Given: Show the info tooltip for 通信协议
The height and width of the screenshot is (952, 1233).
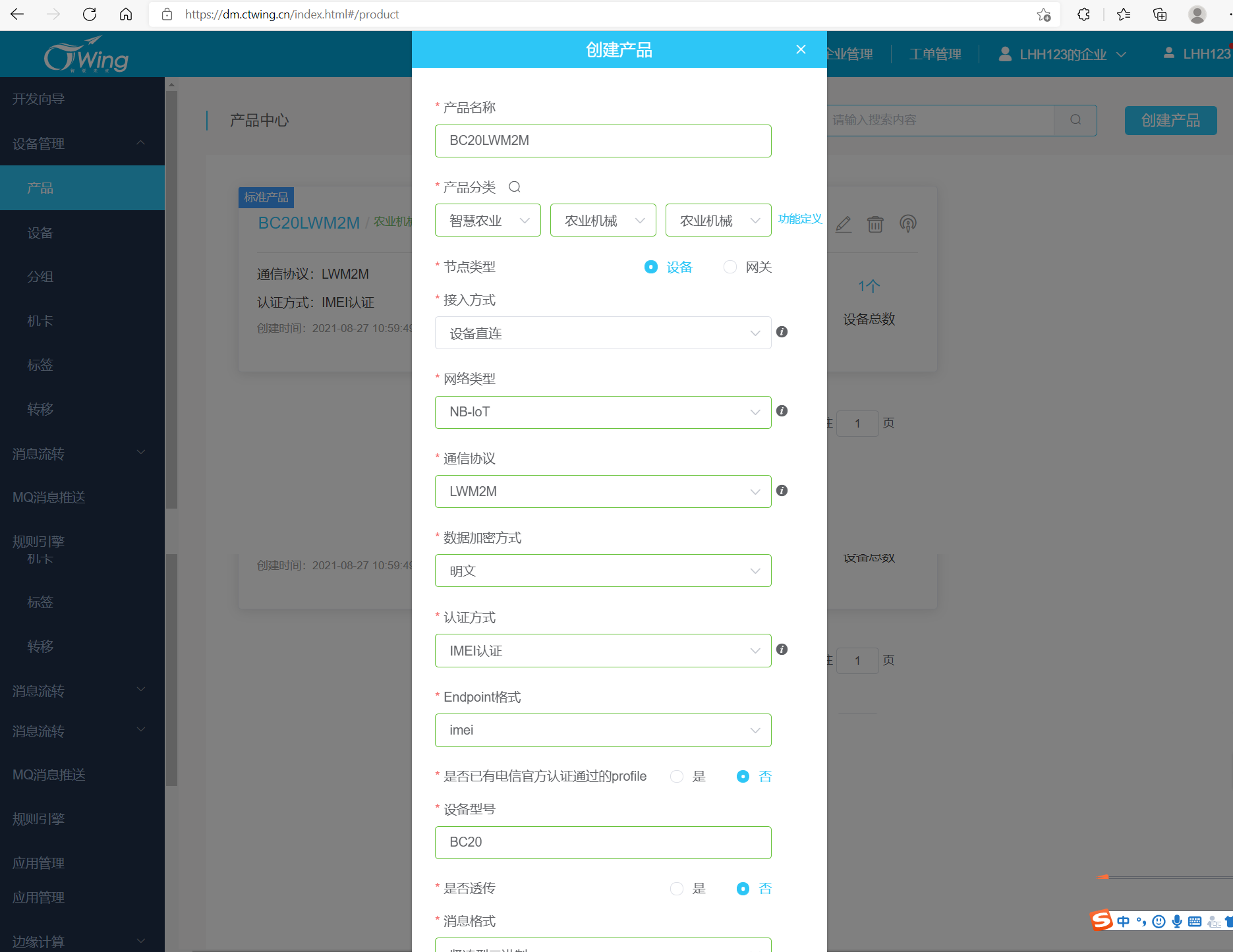Looking at the screenshot, I should point(782,491).
